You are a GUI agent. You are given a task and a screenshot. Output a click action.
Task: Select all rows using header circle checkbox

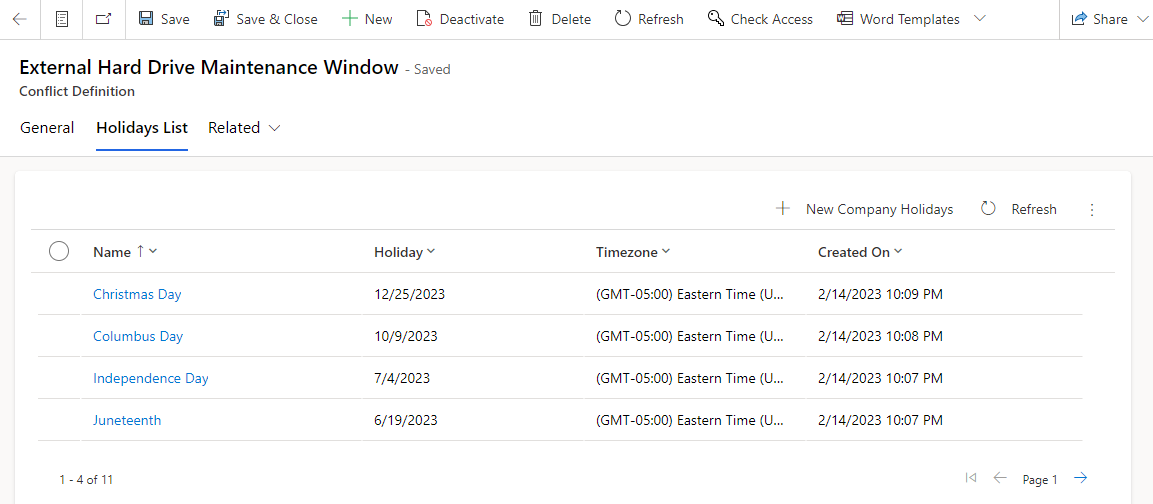(59, 252)
